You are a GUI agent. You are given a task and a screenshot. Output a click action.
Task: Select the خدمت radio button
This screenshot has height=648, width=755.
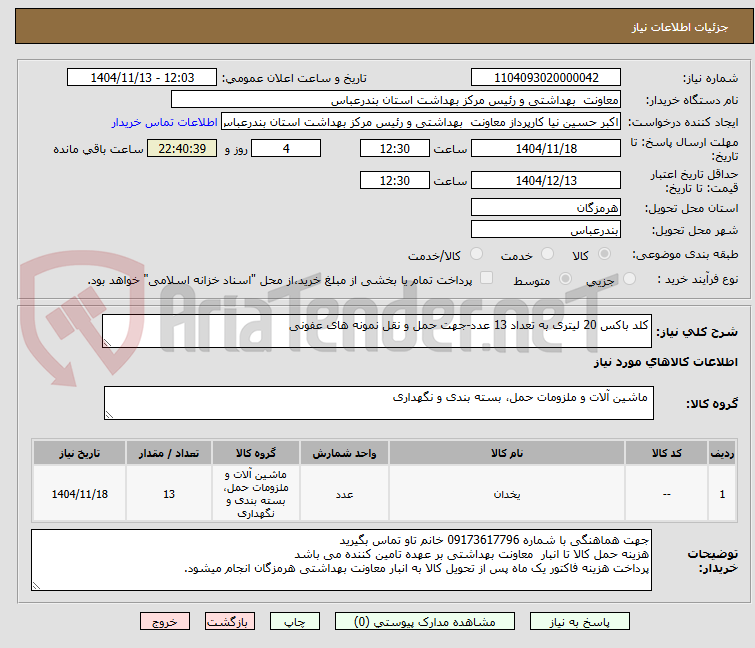pos(547,254)
